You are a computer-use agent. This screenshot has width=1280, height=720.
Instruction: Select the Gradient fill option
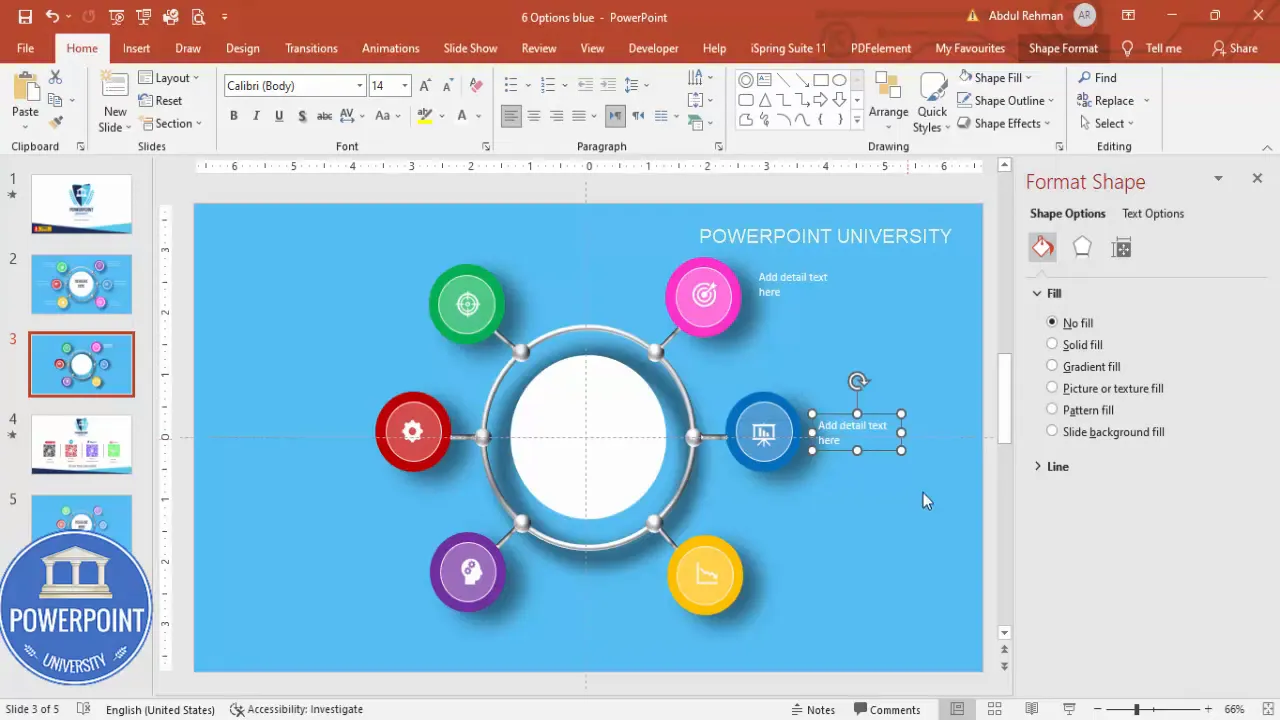tap(1052, 366)
